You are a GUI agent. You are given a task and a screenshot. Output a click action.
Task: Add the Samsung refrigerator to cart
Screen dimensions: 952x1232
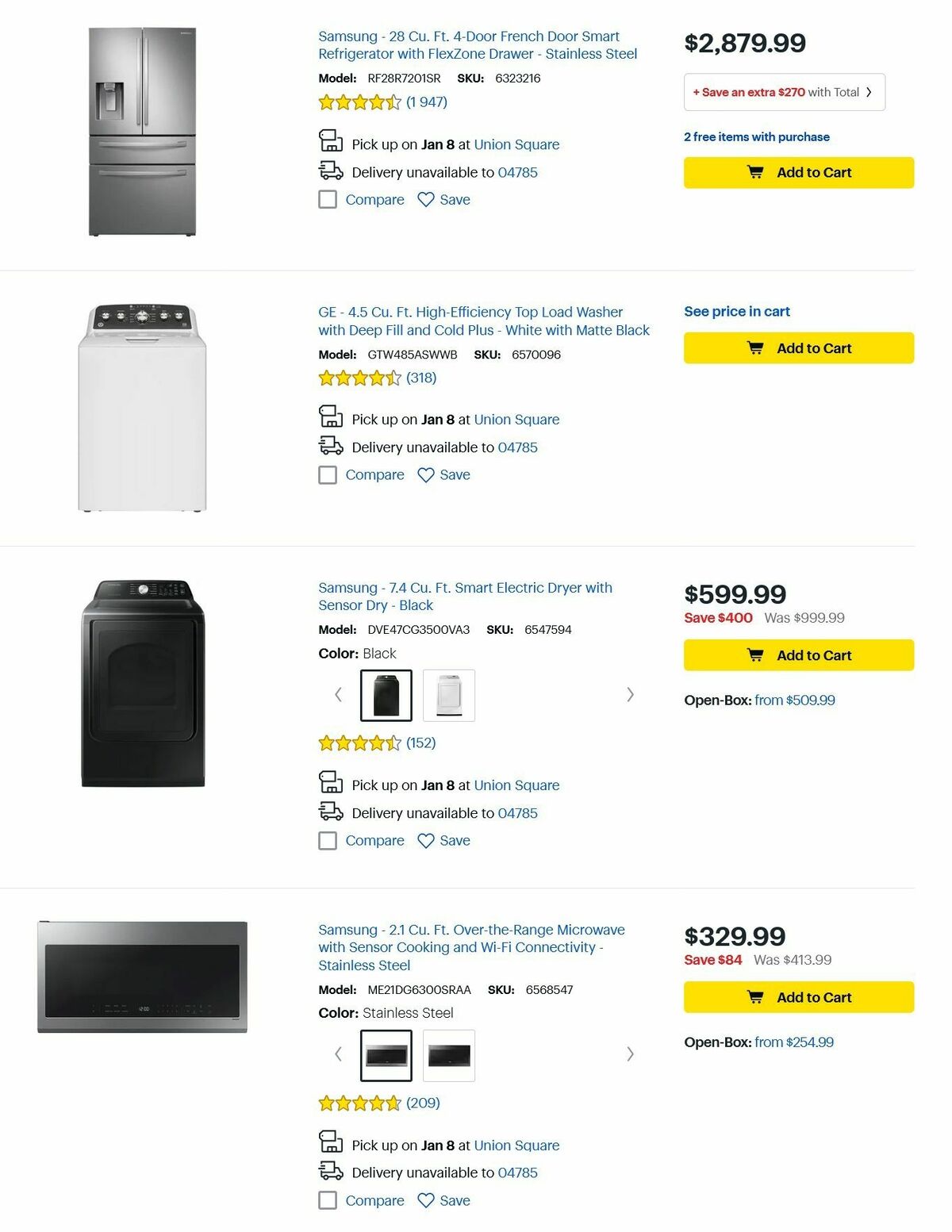coord(797,172)
